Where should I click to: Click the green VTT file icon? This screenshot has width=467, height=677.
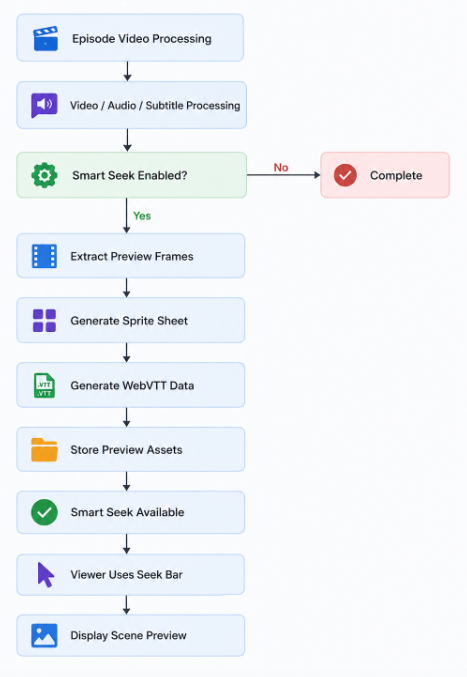(x=44, y=385)
